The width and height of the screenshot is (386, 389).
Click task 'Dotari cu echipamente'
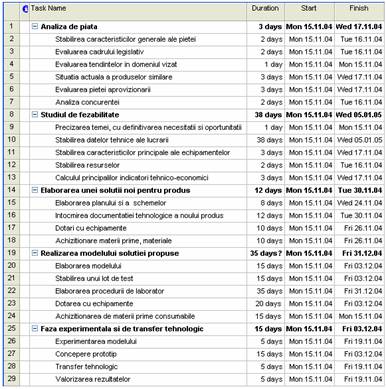(91, 228)
